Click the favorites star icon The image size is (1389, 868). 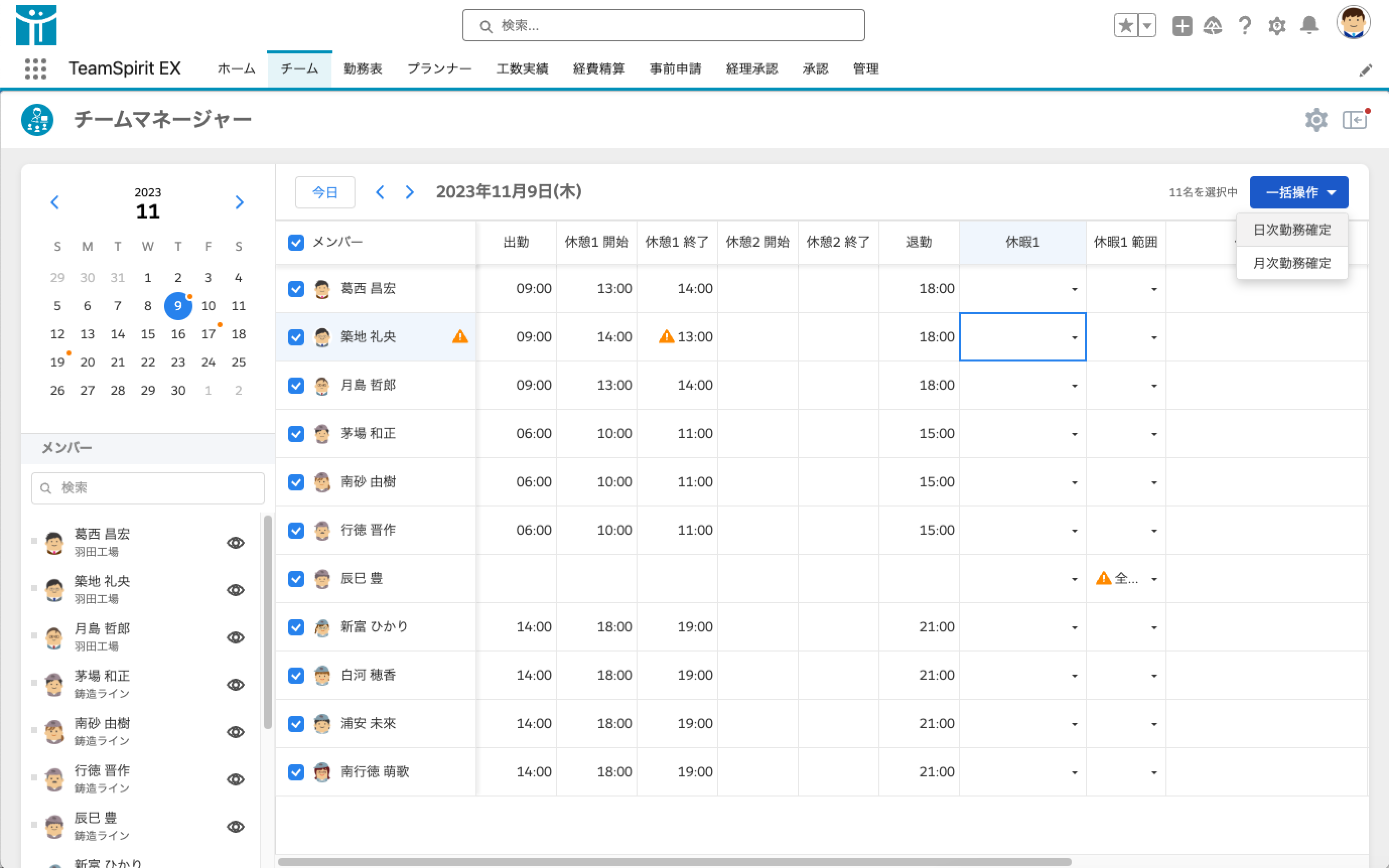coord(1126,26)
